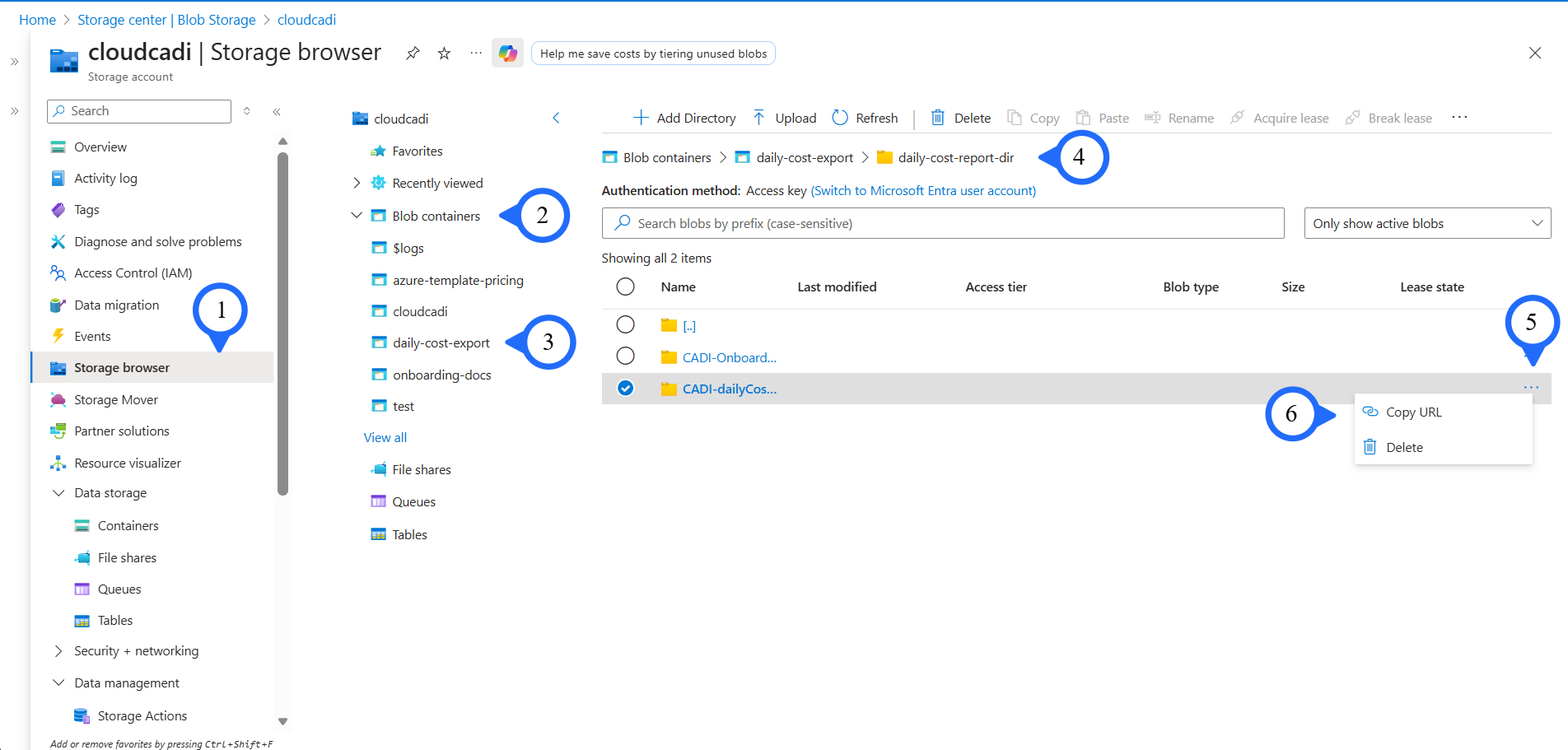
Task: Open the Copilot icon button
Action: coord(507,54)
